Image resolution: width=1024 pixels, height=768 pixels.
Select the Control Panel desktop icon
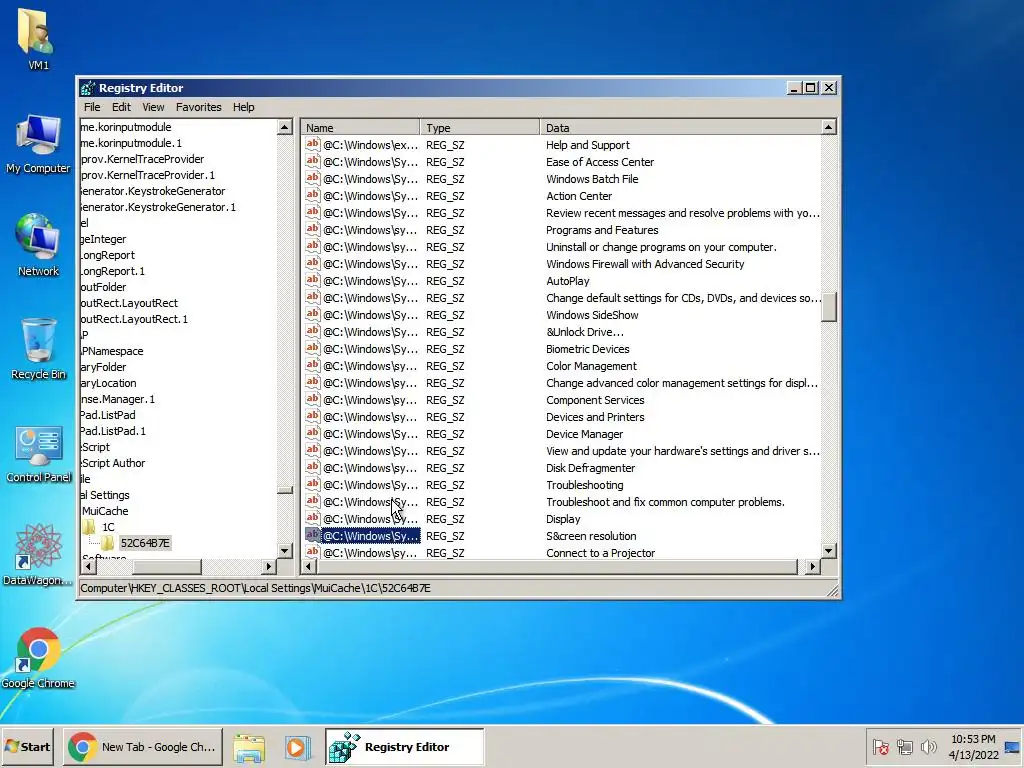pos(38,444)
